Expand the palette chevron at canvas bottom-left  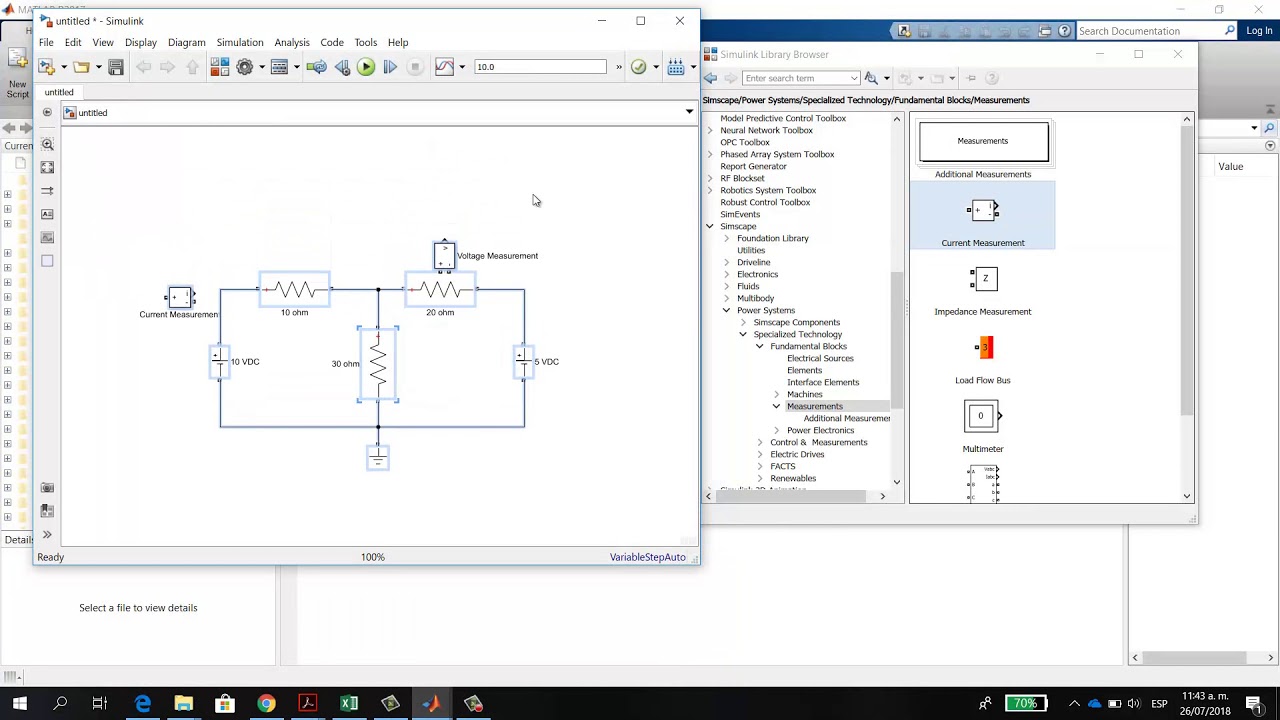click(47, 535)
